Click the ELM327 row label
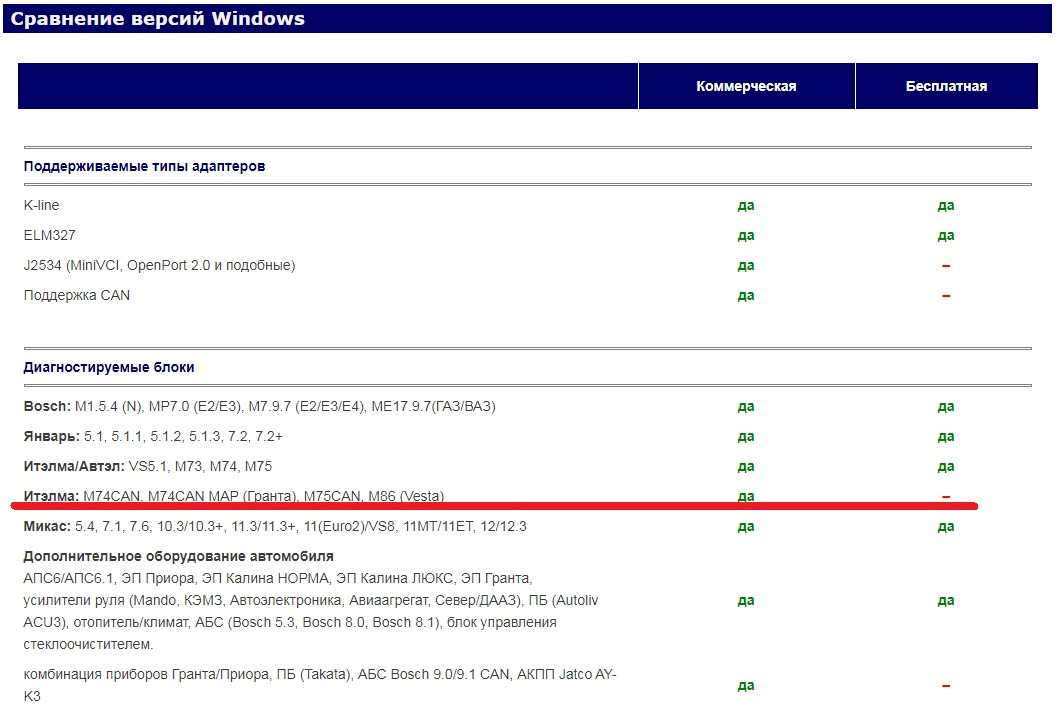 tap(49, 235)
